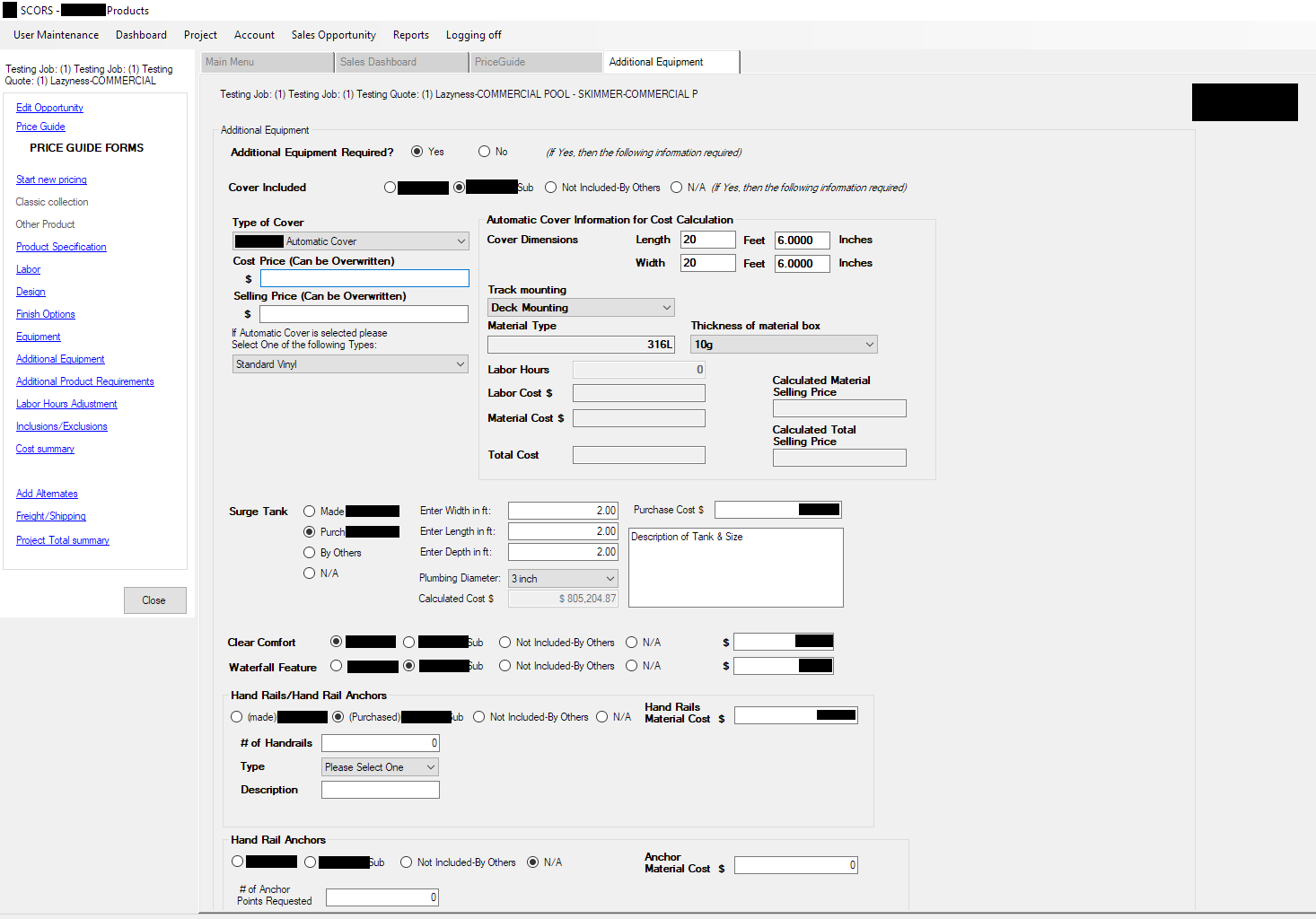This screenshot has height=919, width=1316.
Task: Select No for Additional Equipment Required
Action: coord(485,152)
